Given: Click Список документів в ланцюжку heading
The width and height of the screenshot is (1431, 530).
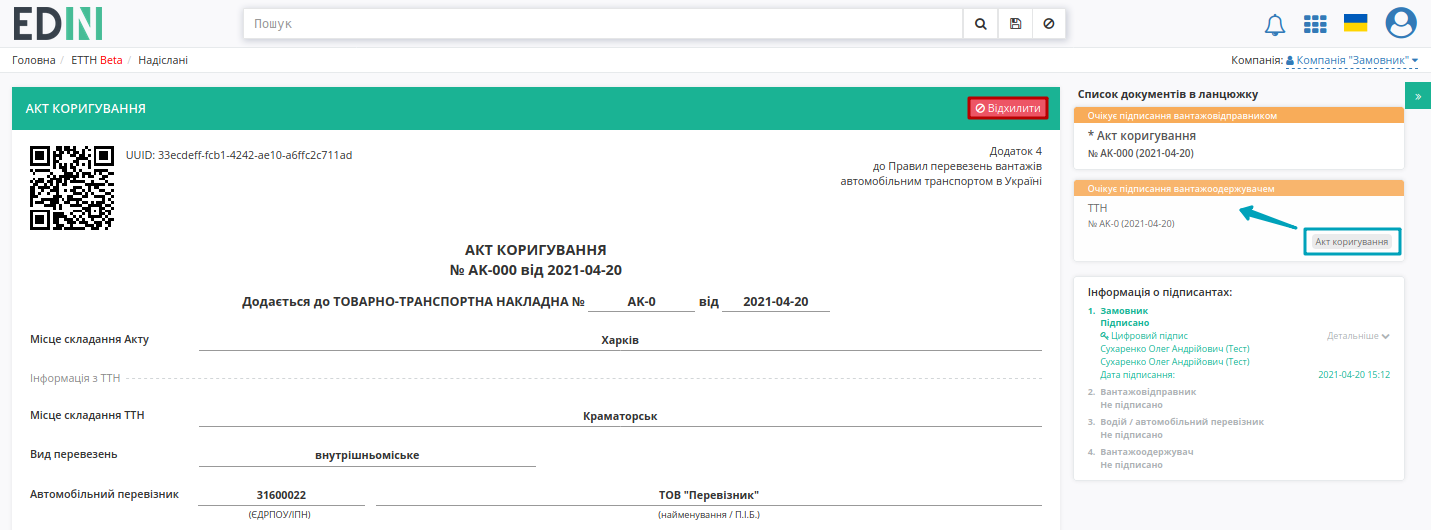Looking at the screenshot, I should point(1168,94).
